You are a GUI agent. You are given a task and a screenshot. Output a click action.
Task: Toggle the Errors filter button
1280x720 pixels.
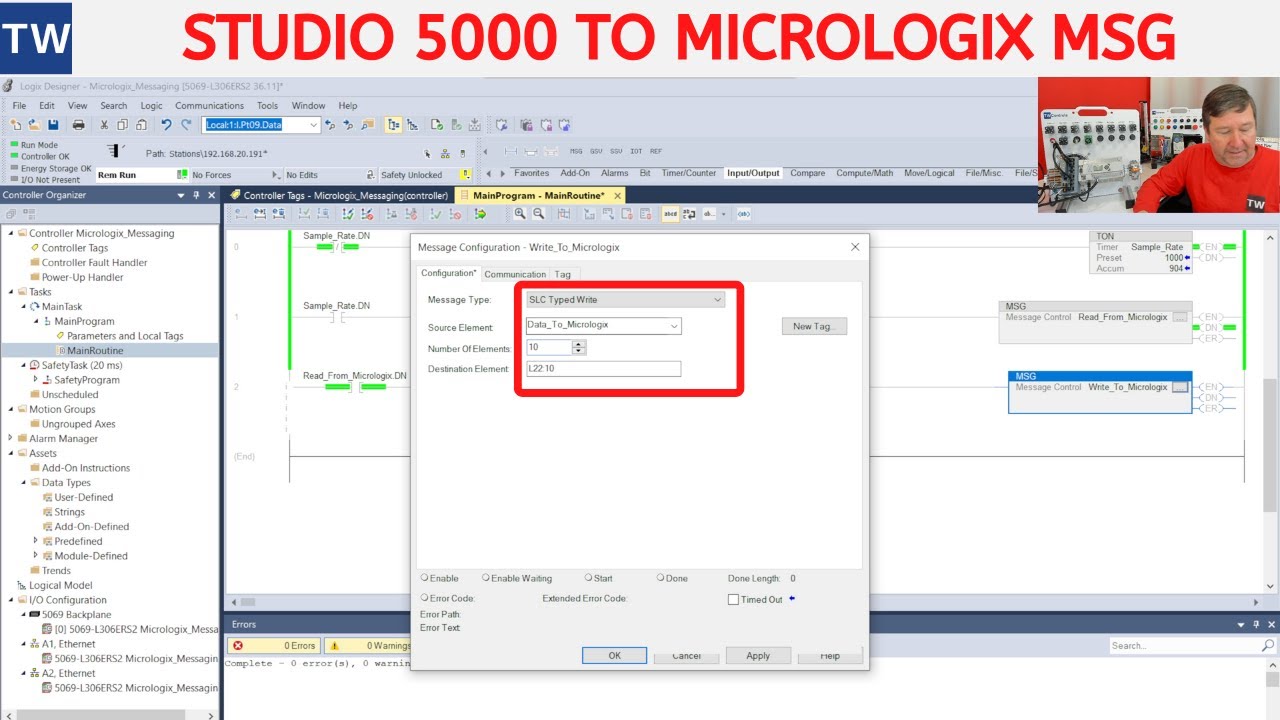274,646
